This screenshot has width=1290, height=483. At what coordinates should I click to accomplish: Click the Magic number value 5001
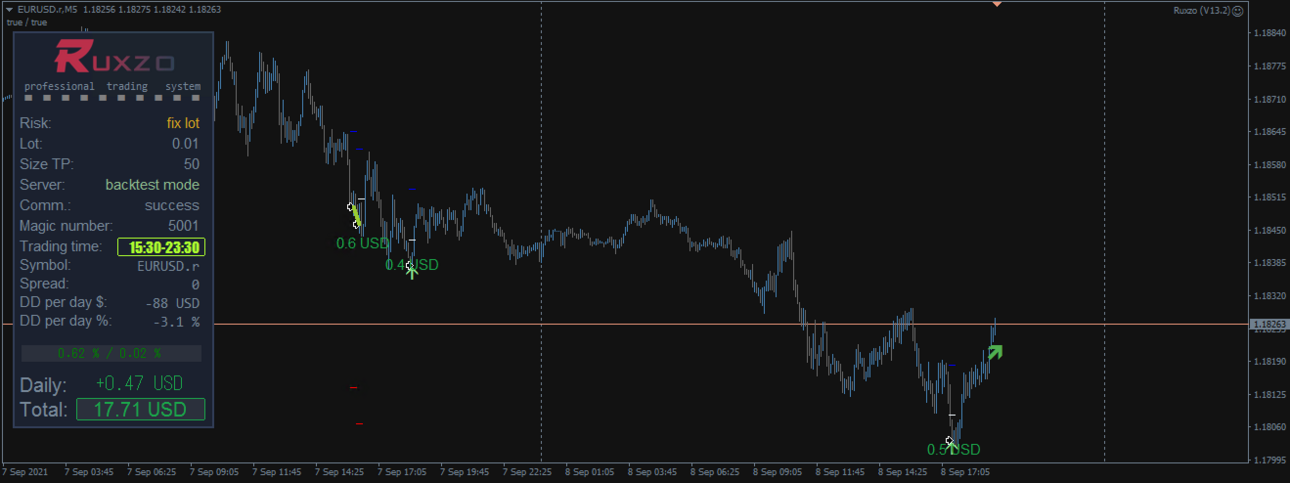point(183,226)
